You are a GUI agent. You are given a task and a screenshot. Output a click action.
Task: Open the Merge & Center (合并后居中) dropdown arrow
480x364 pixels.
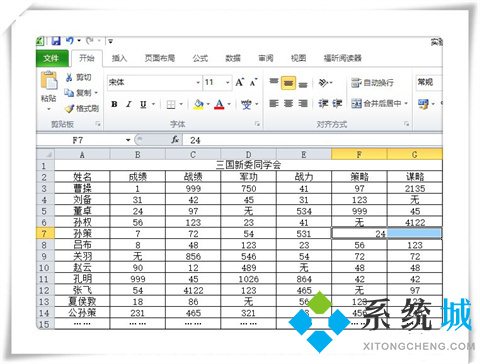pyautogui.click(x=406, y=104)
